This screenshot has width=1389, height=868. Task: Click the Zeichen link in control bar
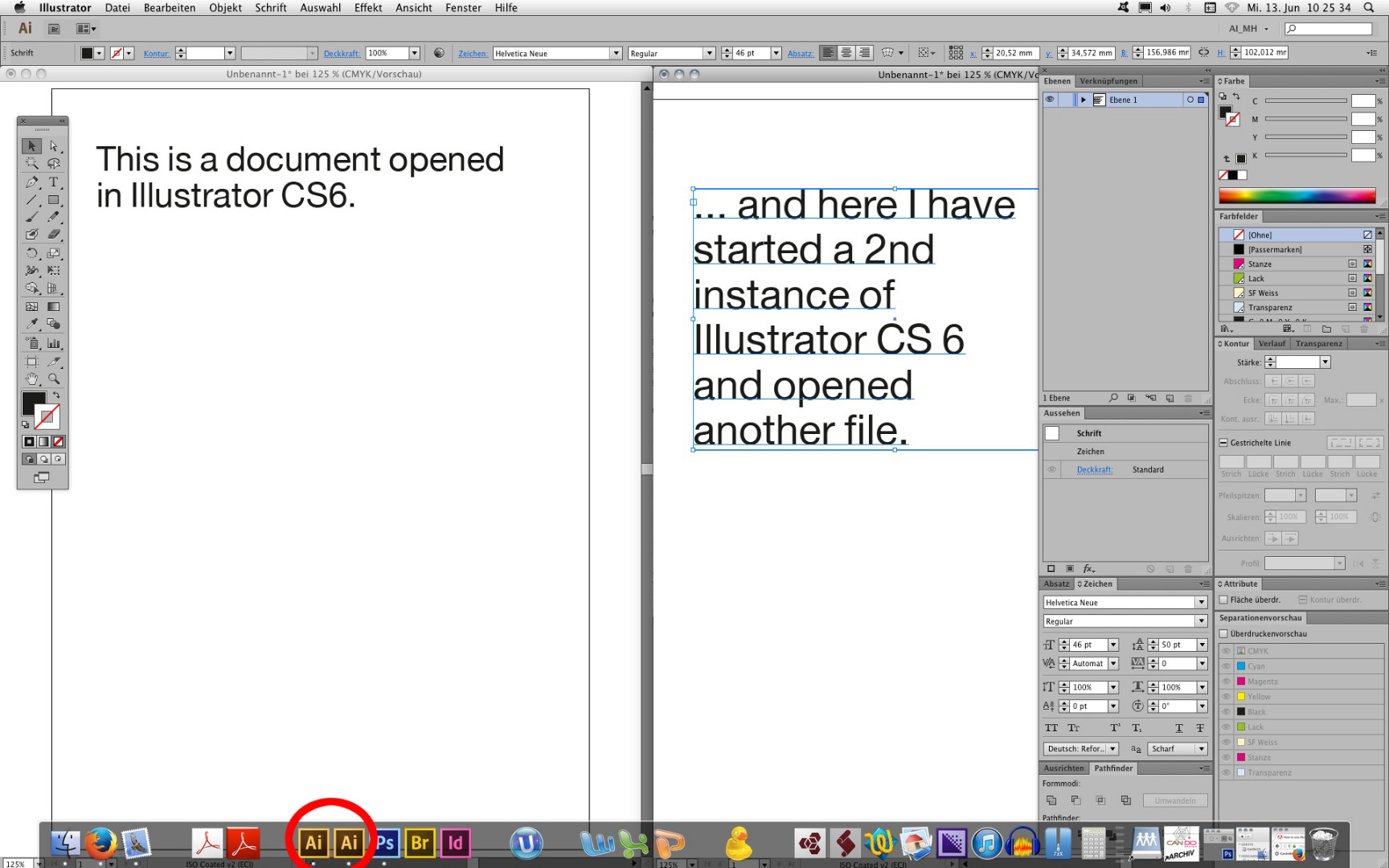[x=473, y=54]
